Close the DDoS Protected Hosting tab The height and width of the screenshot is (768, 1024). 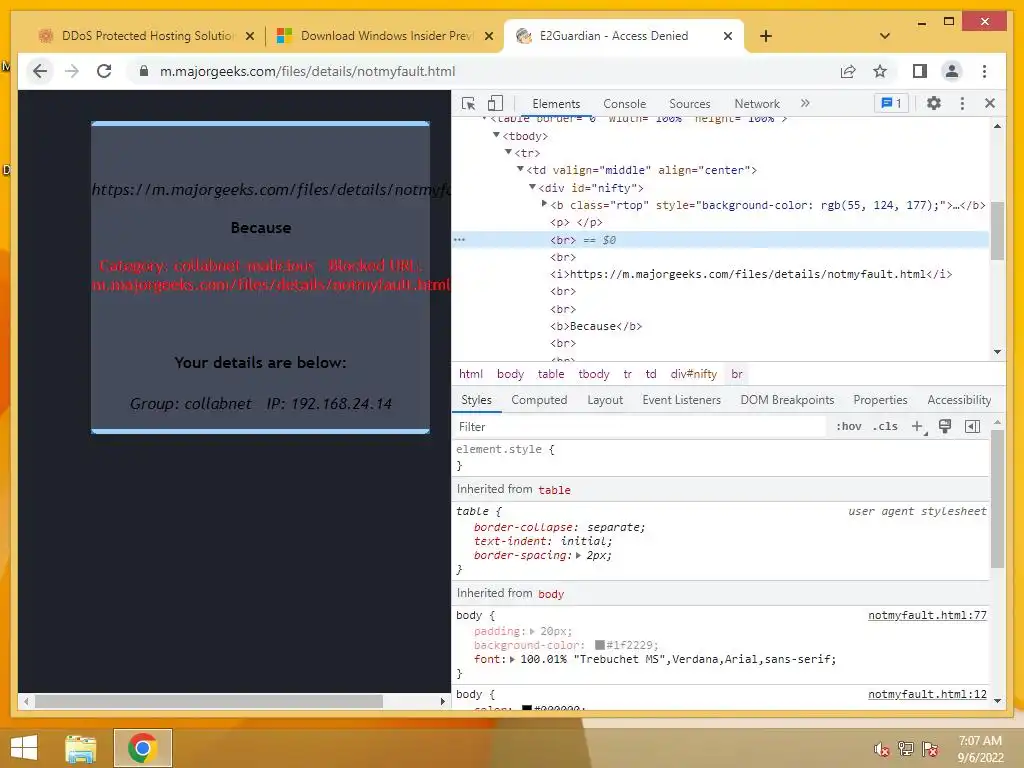249,36
